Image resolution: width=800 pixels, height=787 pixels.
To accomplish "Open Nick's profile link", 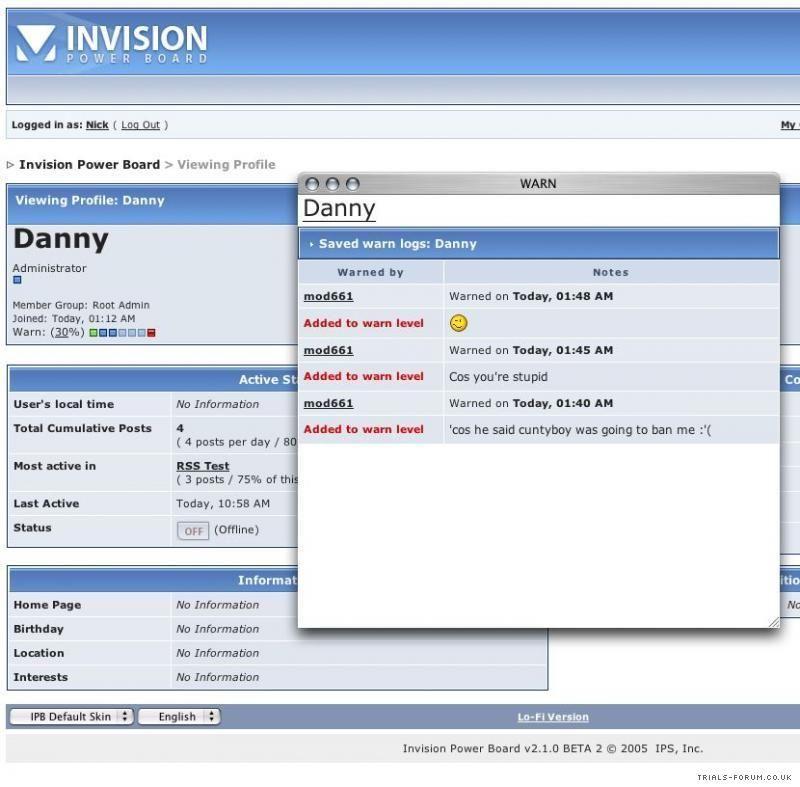I will [97, 125].
